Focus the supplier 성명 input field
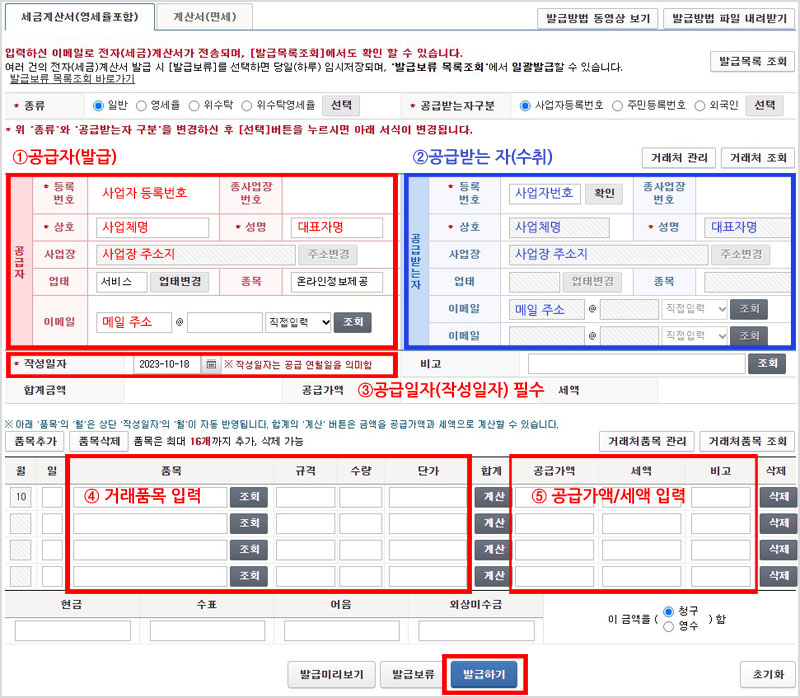 [x=337, y=228]
